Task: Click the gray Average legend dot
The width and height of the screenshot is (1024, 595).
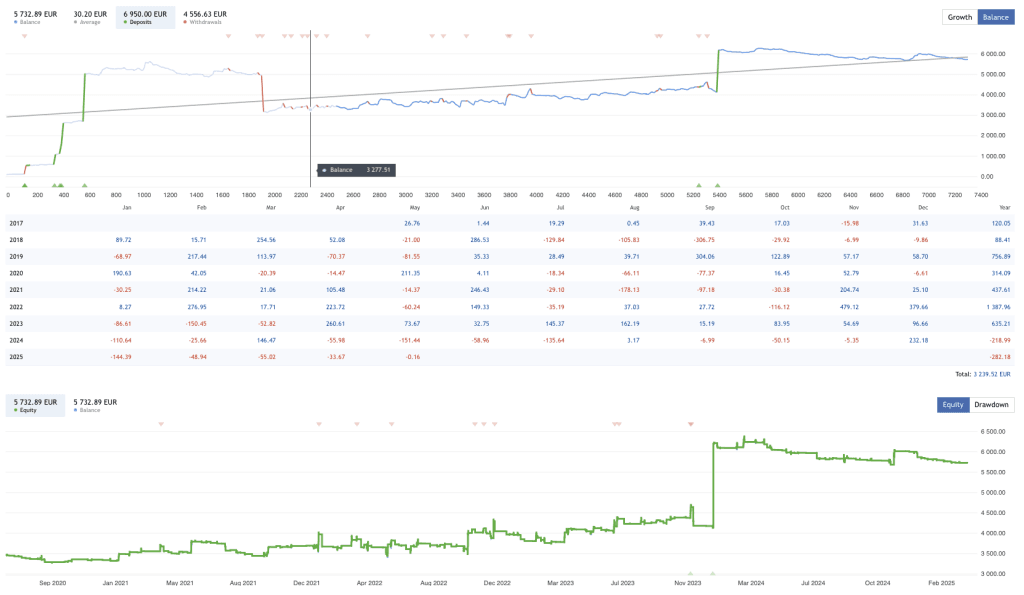Action: click(x=75, y=21)
